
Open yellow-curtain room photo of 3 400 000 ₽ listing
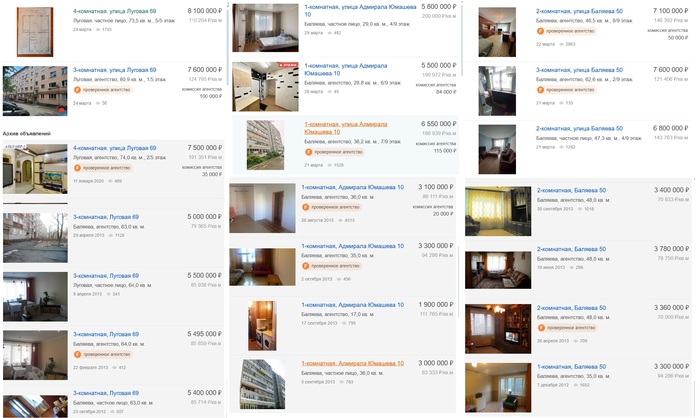pyautogui.click(x=498, y=211)
